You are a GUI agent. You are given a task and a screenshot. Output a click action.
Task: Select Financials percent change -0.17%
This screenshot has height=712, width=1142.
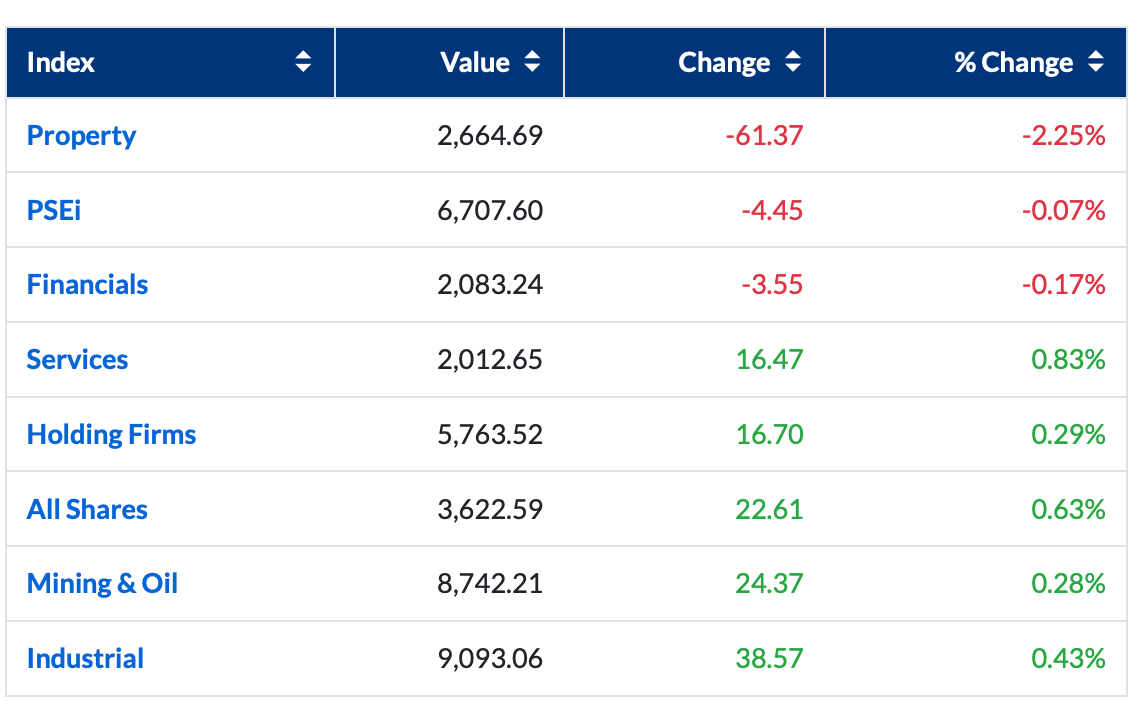click(x=1063, y=285)
